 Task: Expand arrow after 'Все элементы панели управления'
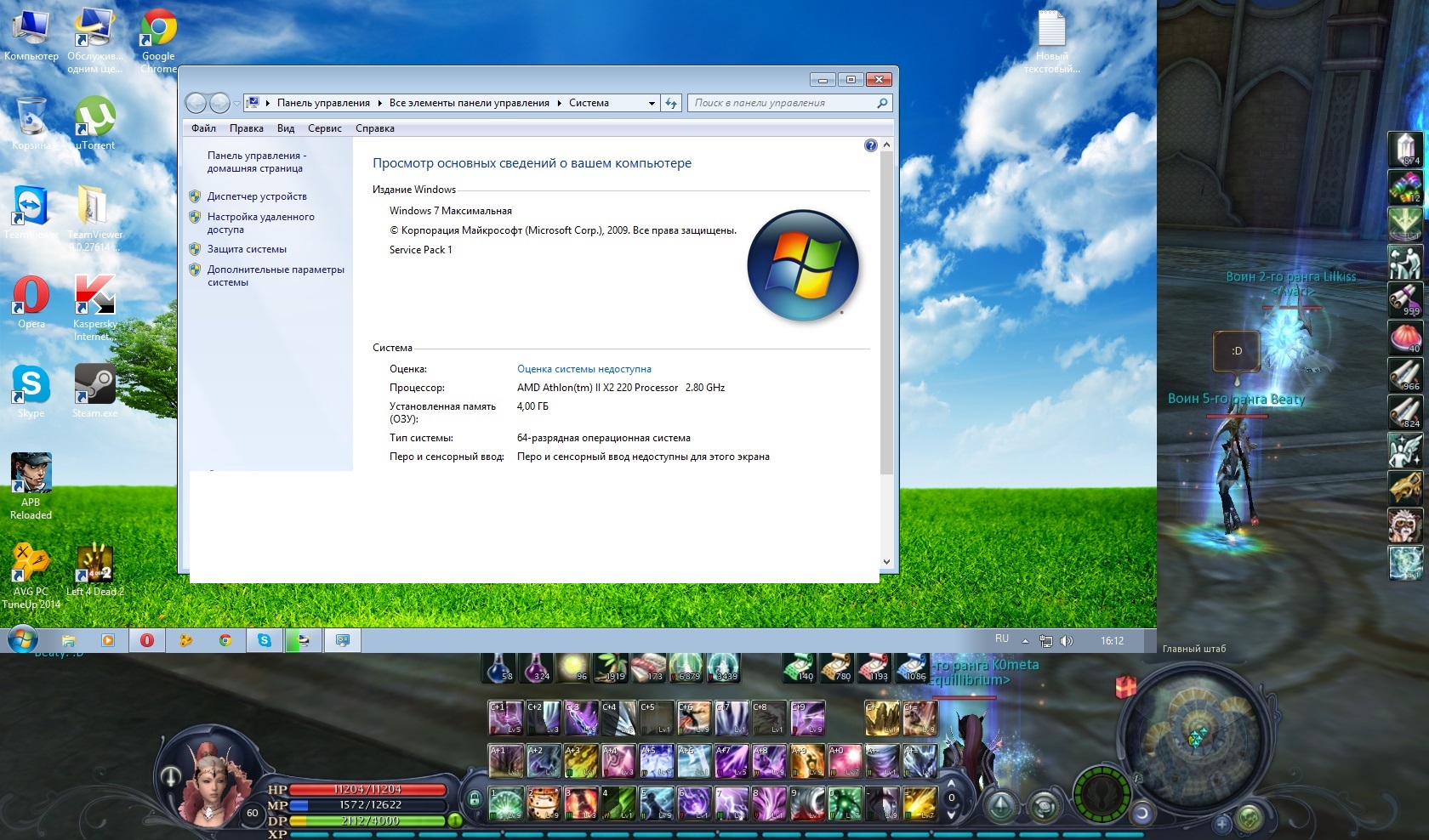560,103
